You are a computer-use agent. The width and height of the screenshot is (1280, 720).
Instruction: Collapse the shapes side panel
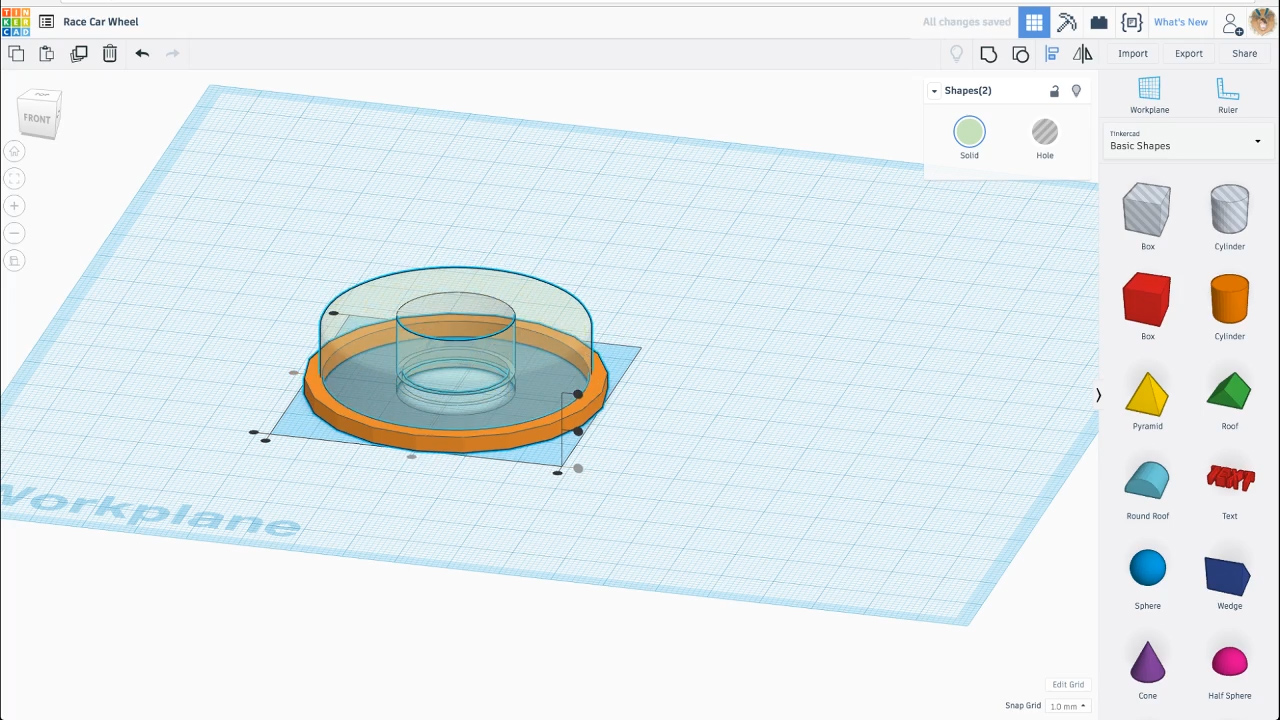point(1098,395)
